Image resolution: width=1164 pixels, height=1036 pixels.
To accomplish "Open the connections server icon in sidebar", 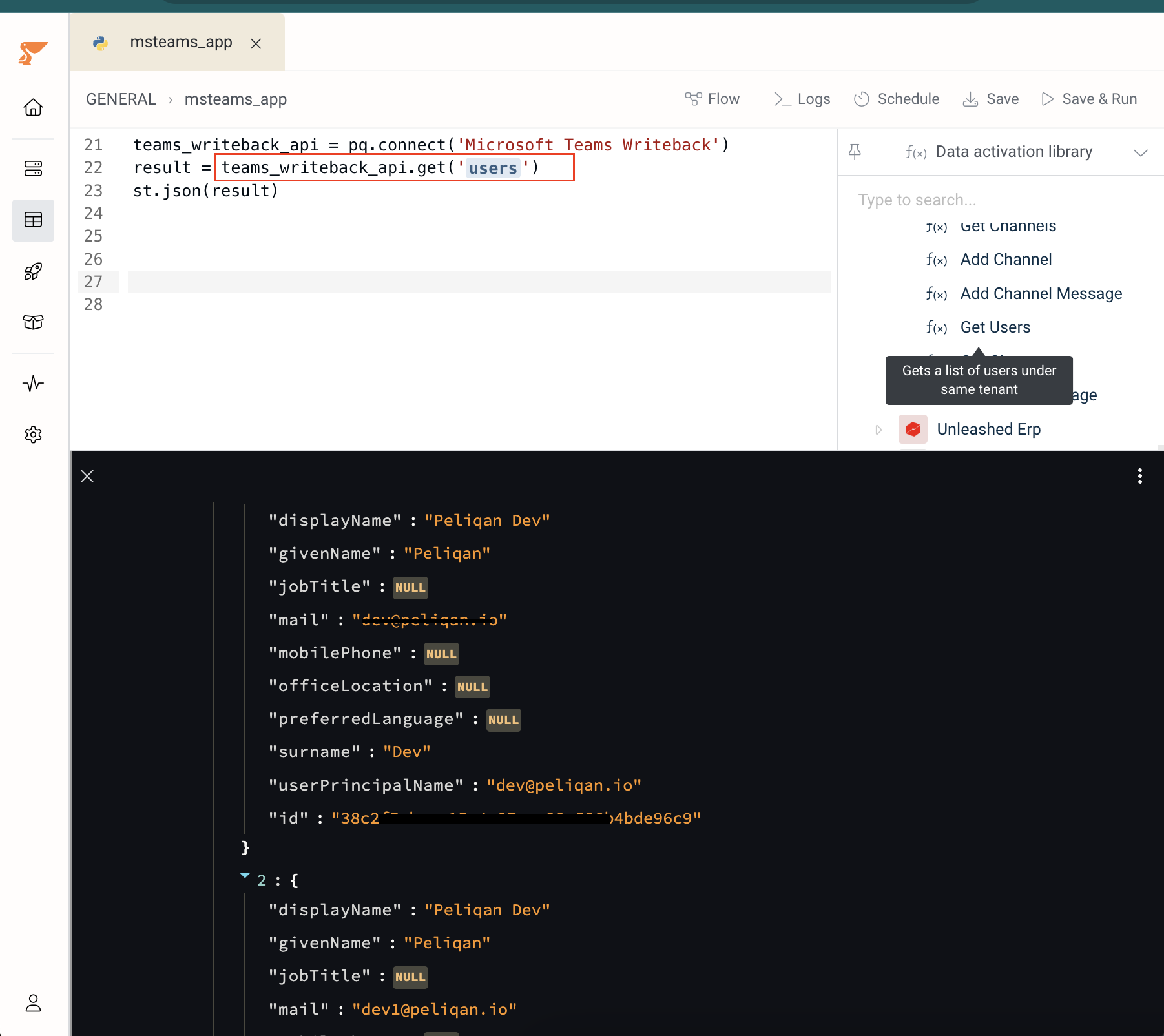I will click(x=33, y=169).
